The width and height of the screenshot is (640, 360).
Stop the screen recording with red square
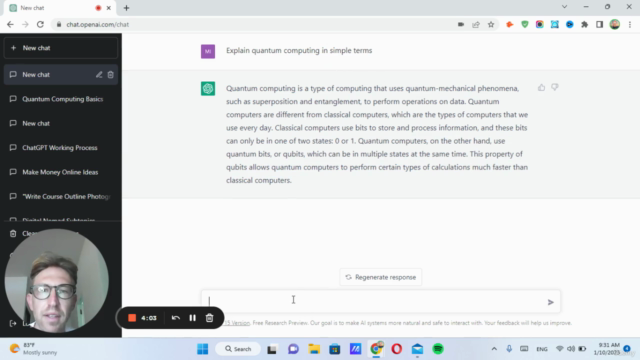132,318
